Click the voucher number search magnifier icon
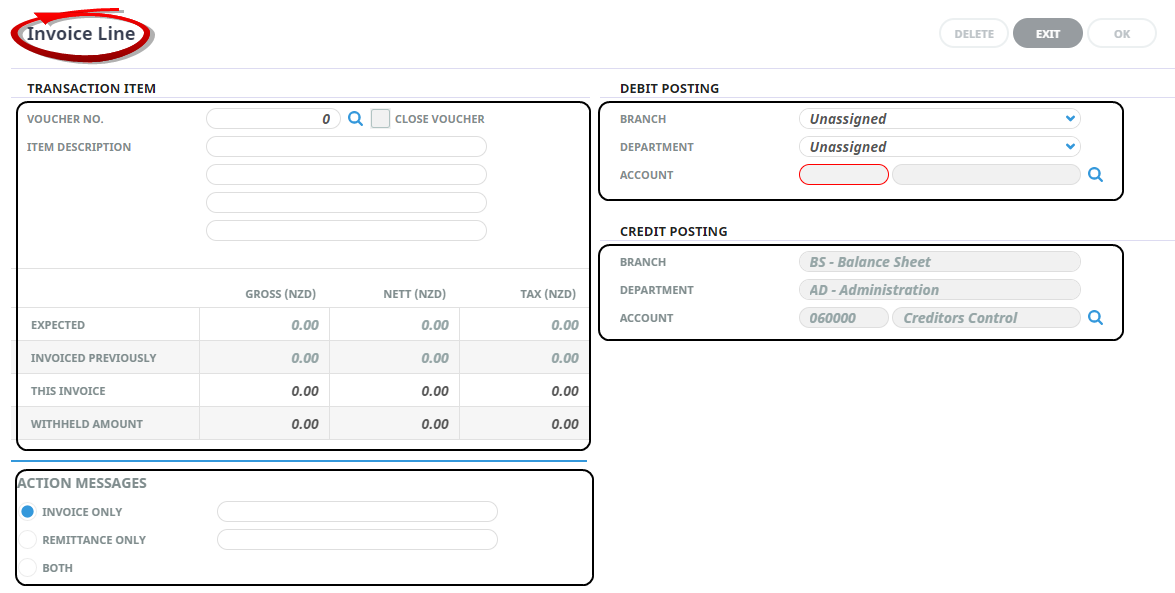Screen dimensions: 1175x593 pos(355,119)
